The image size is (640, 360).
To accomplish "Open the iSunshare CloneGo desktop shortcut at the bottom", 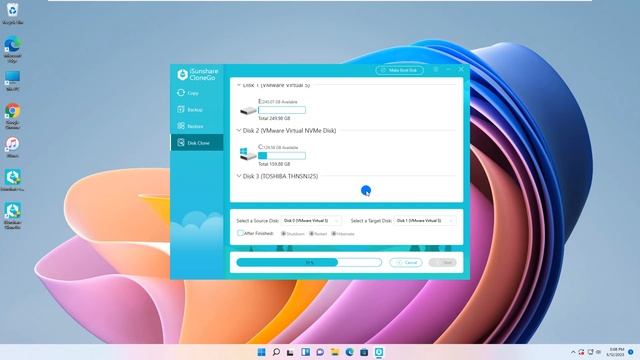I will [13, 216].
